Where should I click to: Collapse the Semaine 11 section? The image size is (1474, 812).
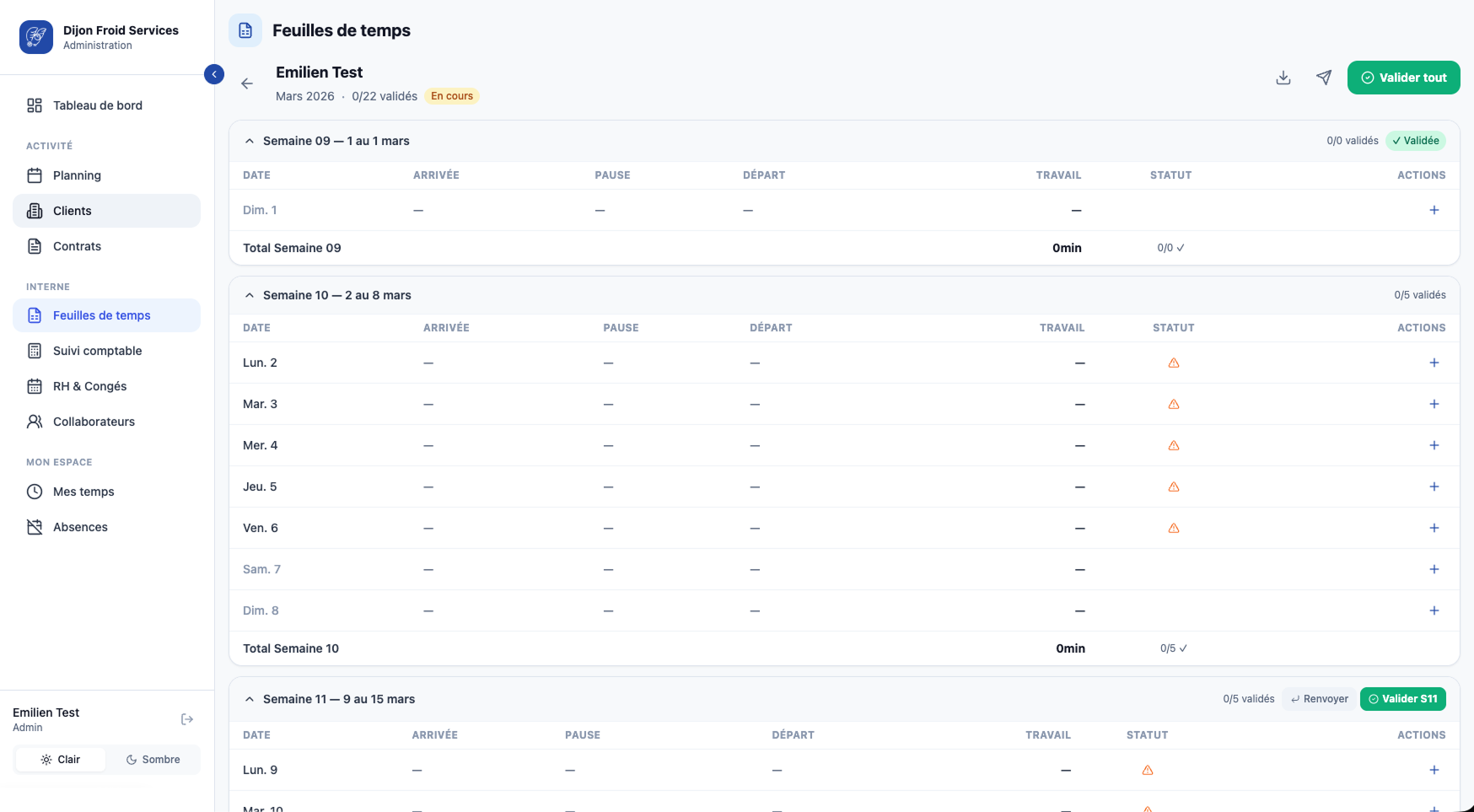tap(250, 699)
